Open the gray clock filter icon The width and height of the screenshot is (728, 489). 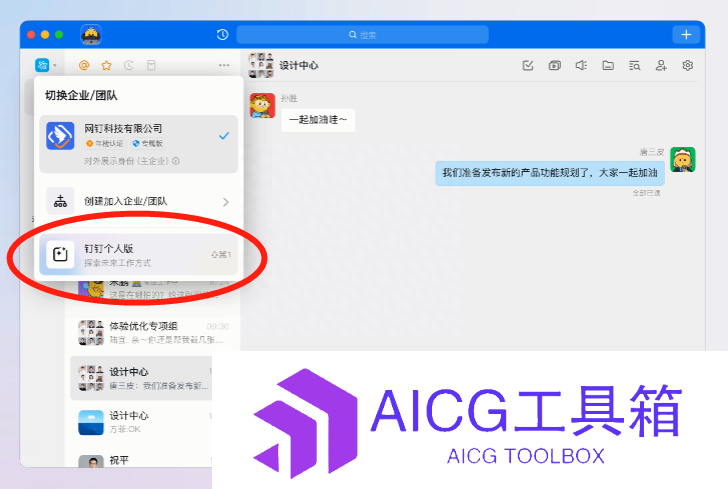[x=129, y=65]
